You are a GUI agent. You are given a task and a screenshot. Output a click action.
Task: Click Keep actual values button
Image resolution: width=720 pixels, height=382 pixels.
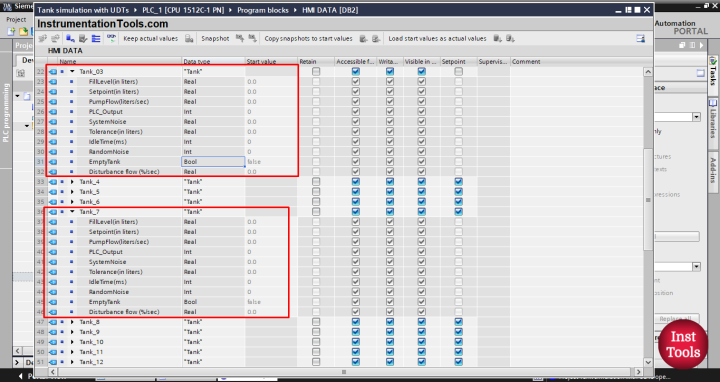pyautogui.click(x=151, y=39)
